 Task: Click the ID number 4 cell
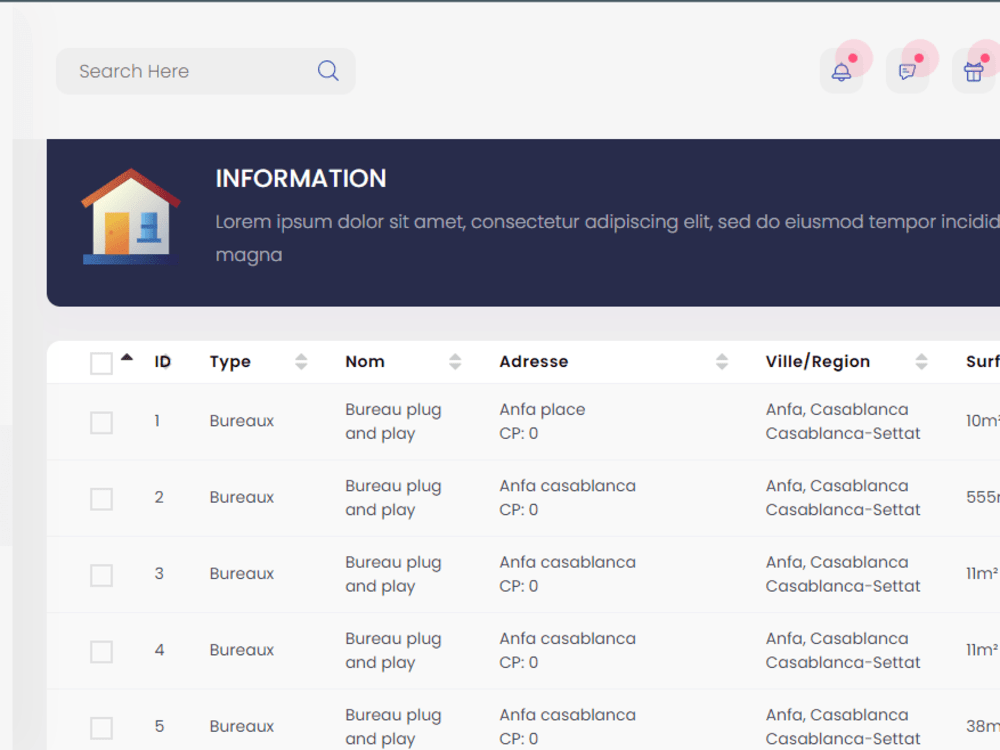point(159,651)
